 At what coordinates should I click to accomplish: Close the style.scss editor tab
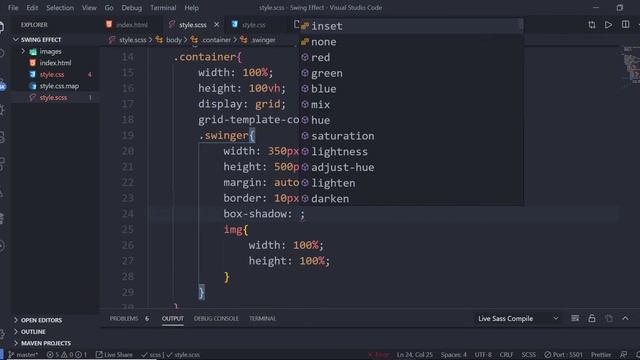click(216, 25)
